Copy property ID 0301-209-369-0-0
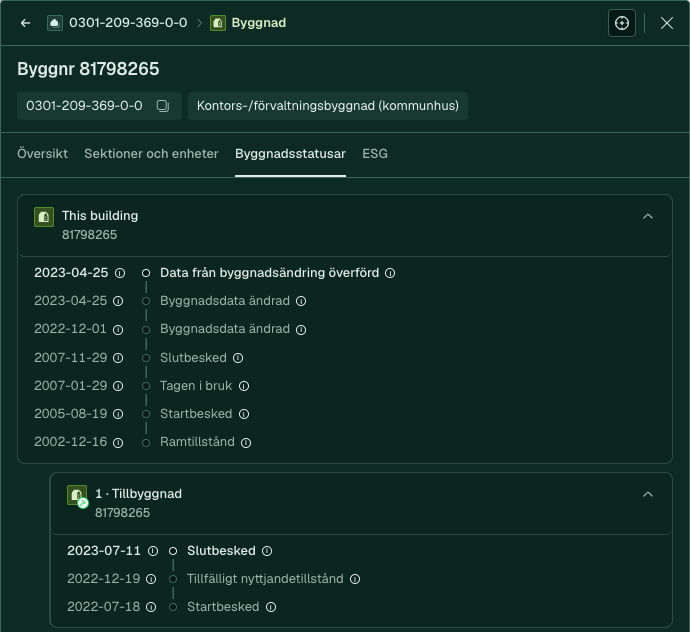 coord(163,106)
